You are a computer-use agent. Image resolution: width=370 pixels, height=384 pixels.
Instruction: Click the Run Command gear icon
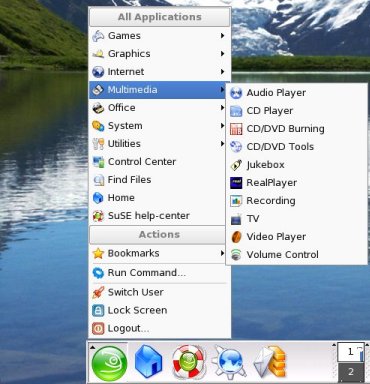(98, 273)
